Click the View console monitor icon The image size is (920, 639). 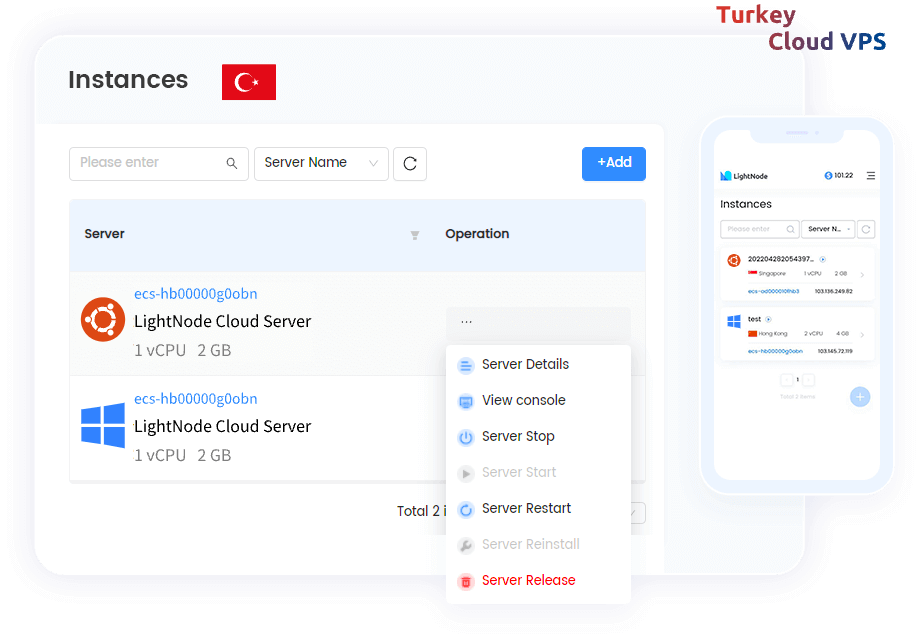[465, 401]
